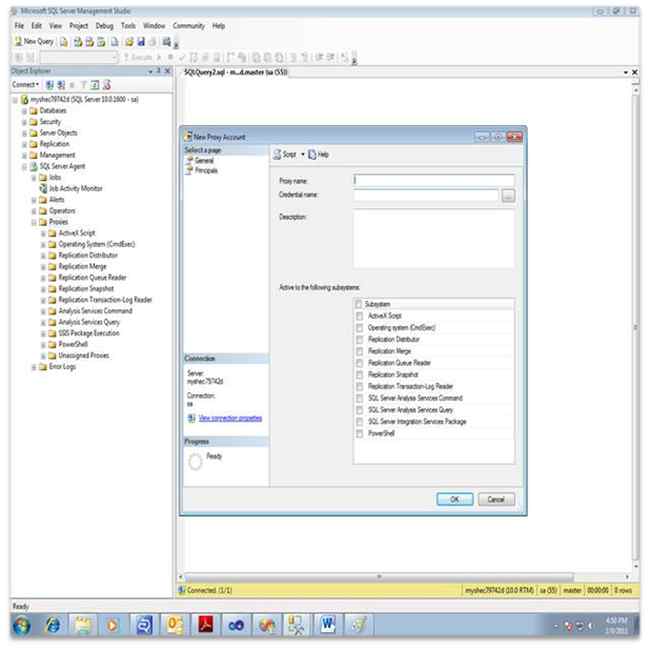Screen dimensions: 650x650
Task: Open the Edit menu
Action: pos(36,26)
